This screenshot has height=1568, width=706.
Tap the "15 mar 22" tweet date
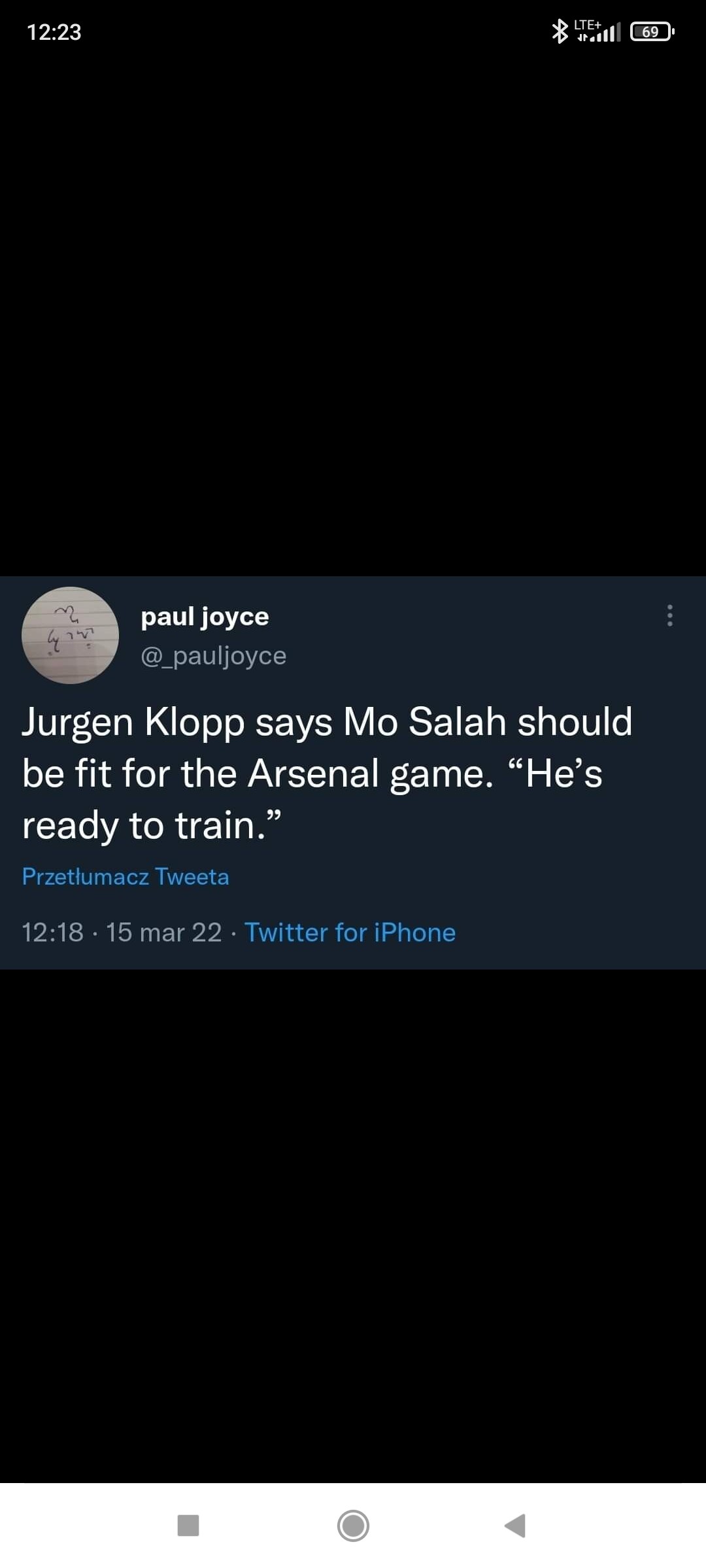[x=164, y=932]
